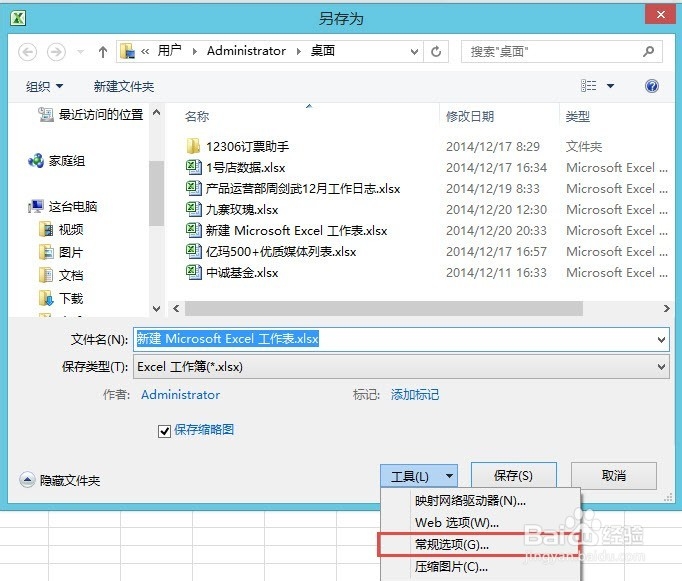The image size is (682, 581).
Task: Click the Back navigation arrow
Action: click(27, 52)
